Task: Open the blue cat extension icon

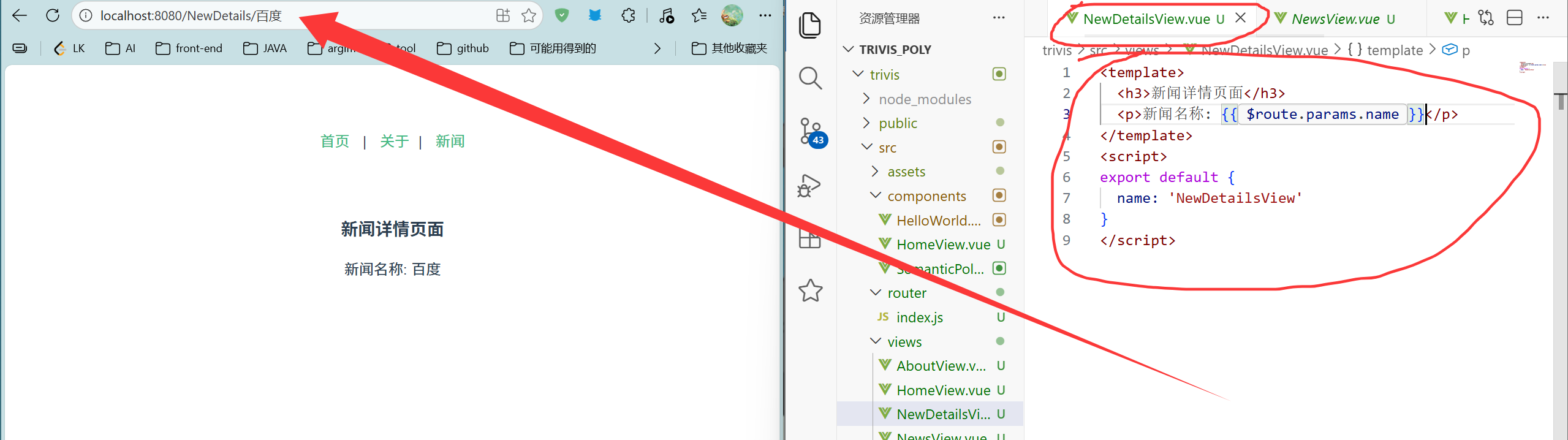Action: click(x=594, y=15)
